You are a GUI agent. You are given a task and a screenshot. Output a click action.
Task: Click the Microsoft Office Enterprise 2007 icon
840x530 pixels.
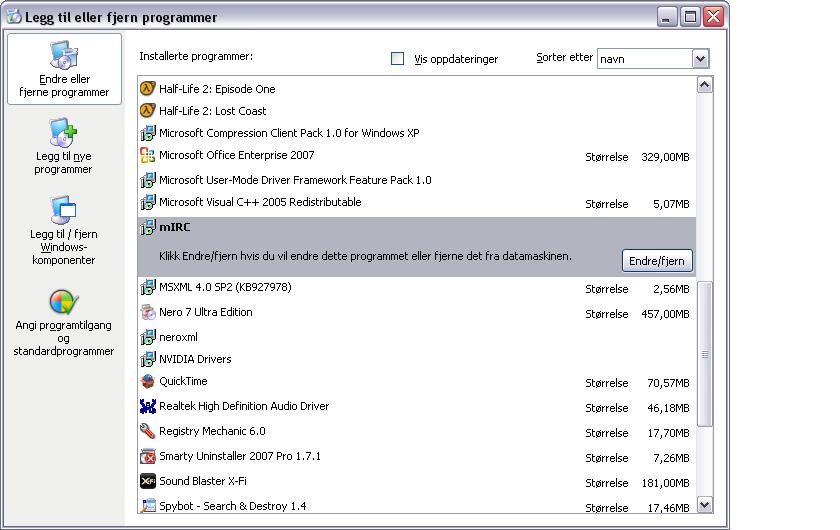147,155
